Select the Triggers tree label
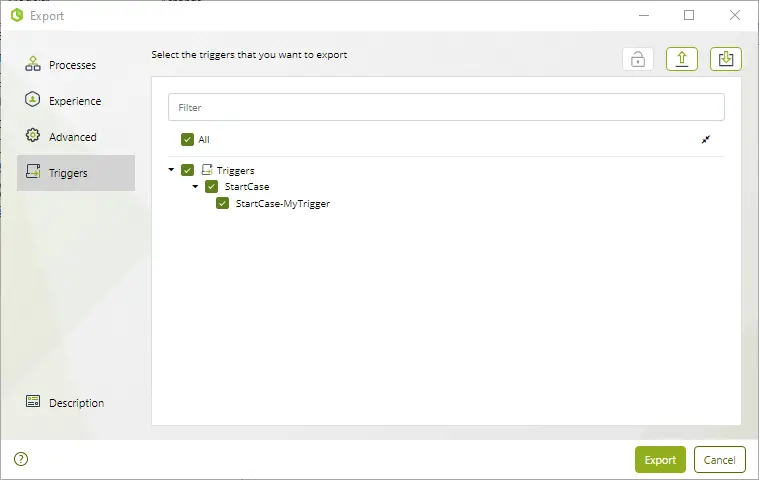 235,170
